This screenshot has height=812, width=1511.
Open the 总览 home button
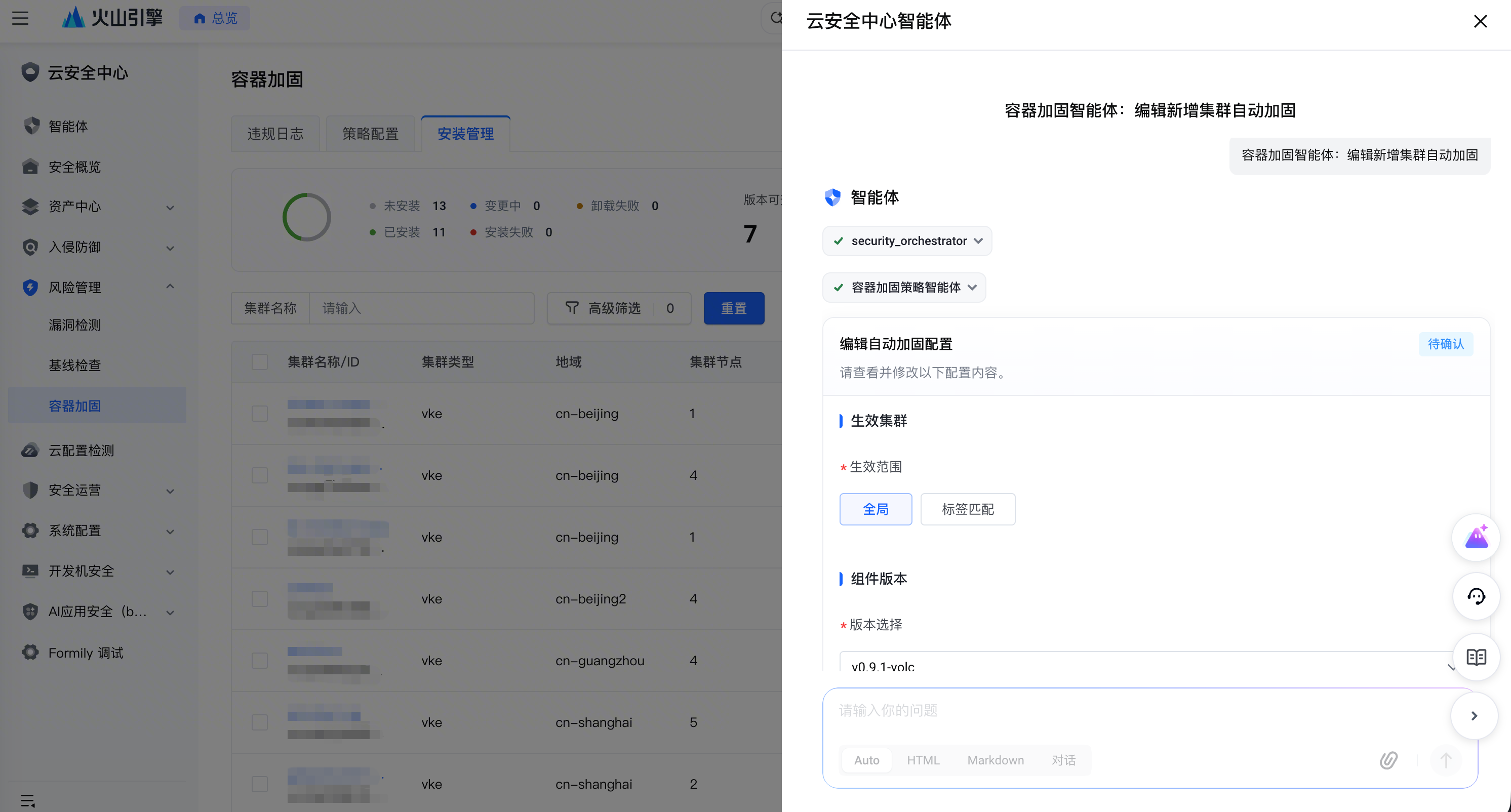click(215, 18)
